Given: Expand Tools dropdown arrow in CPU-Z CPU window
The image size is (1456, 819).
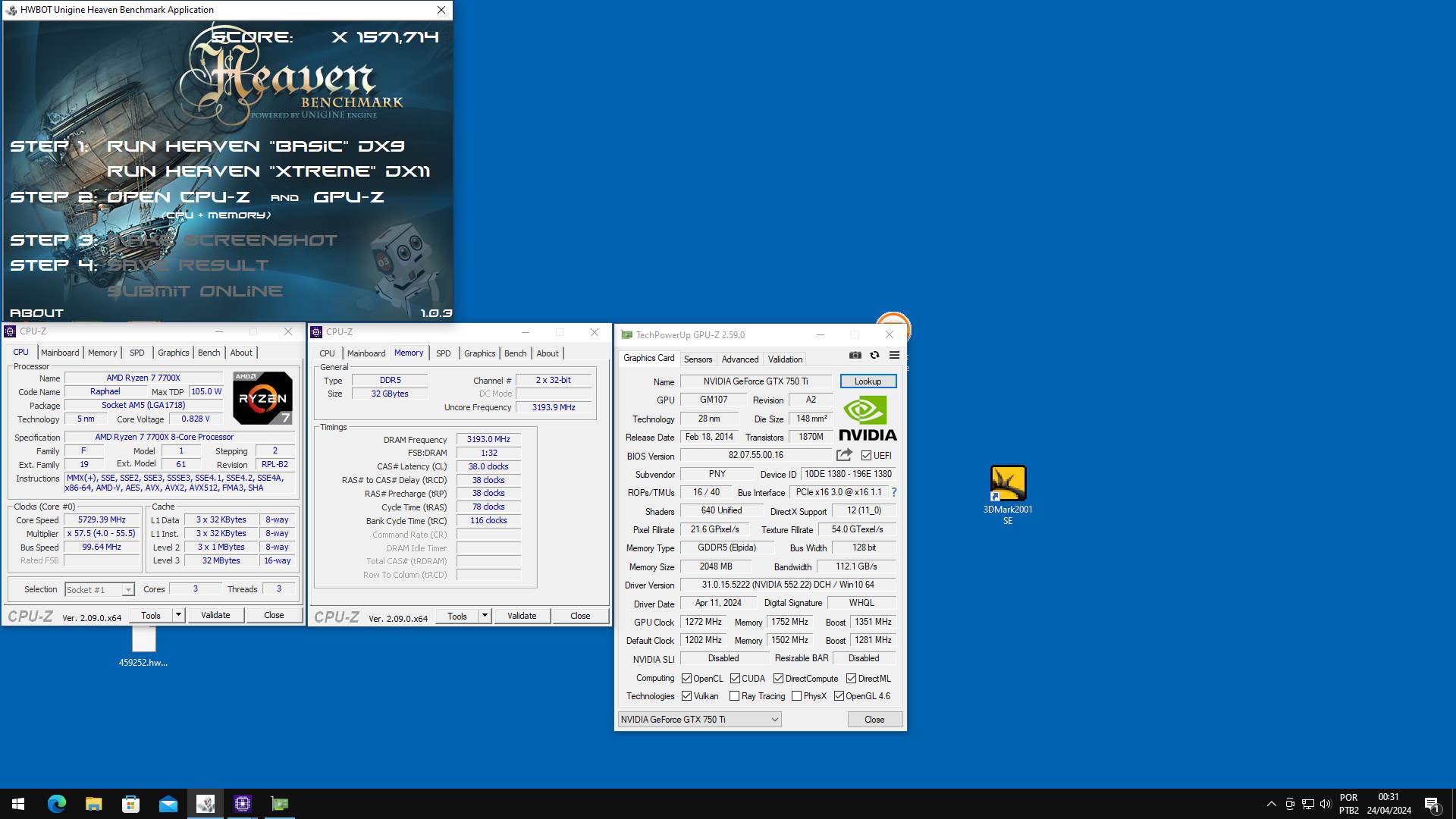Looking at the screenshot, I should click(x=178, y=615).
